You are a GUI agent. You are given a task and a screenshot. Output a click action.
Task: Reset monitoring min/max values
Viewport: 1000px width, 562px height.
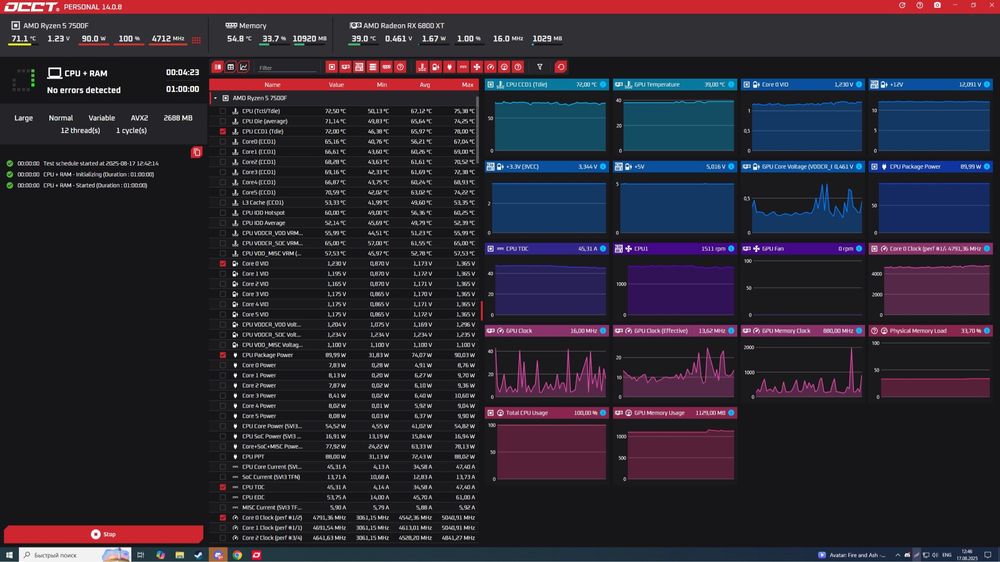coord(561,67)
